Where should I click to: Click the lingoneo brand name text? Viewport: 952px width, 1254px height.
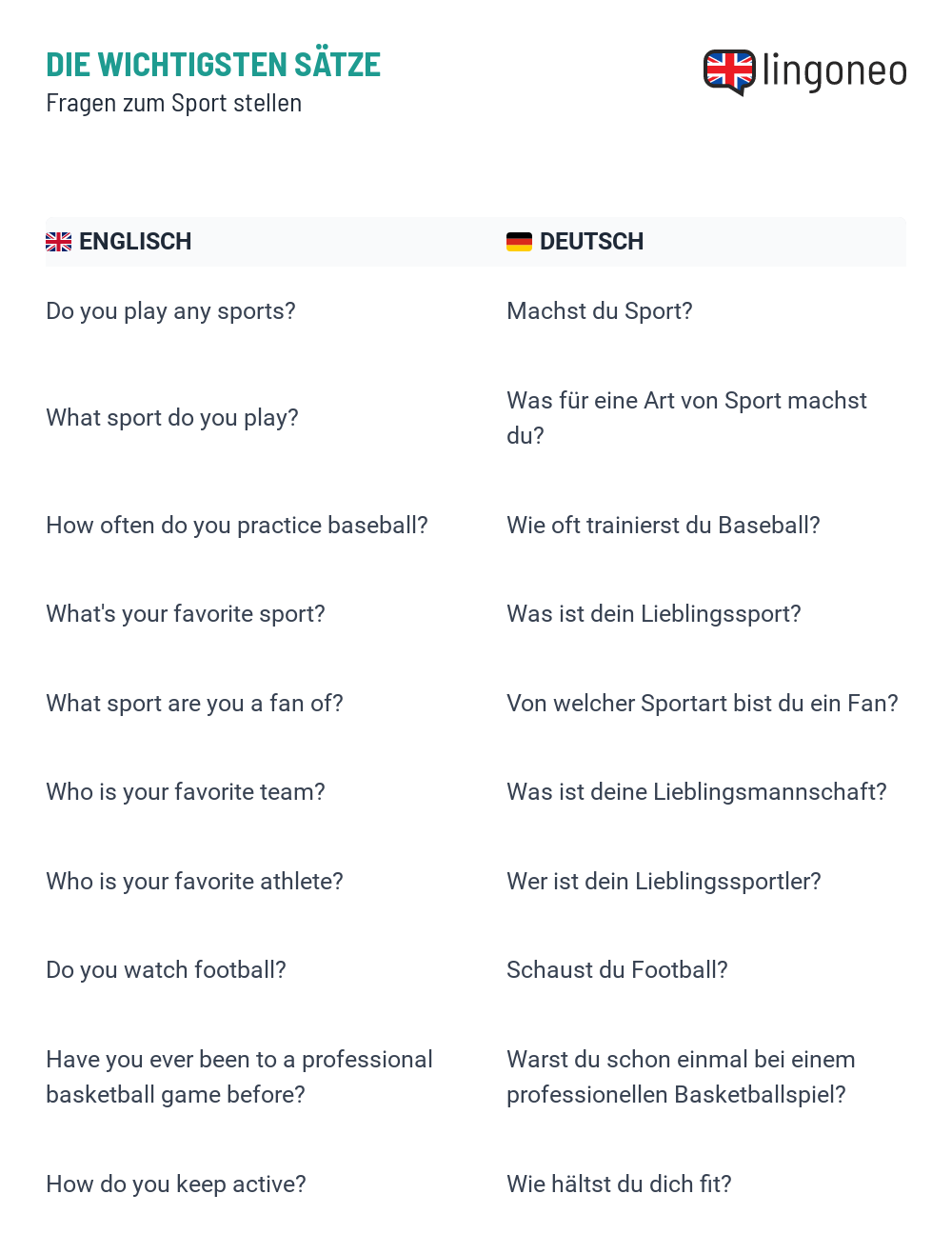point(835,71)
